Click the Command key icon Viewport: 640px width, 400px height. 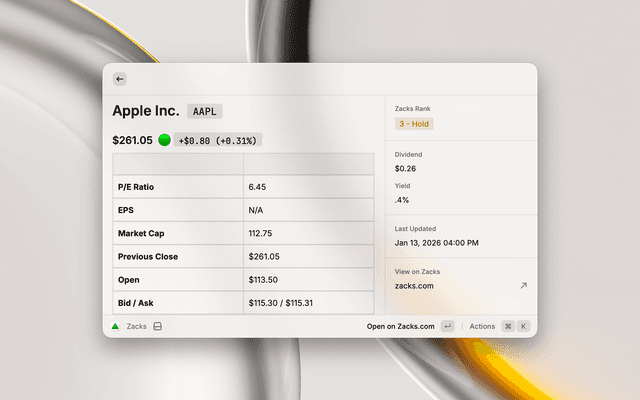[508, 326]
